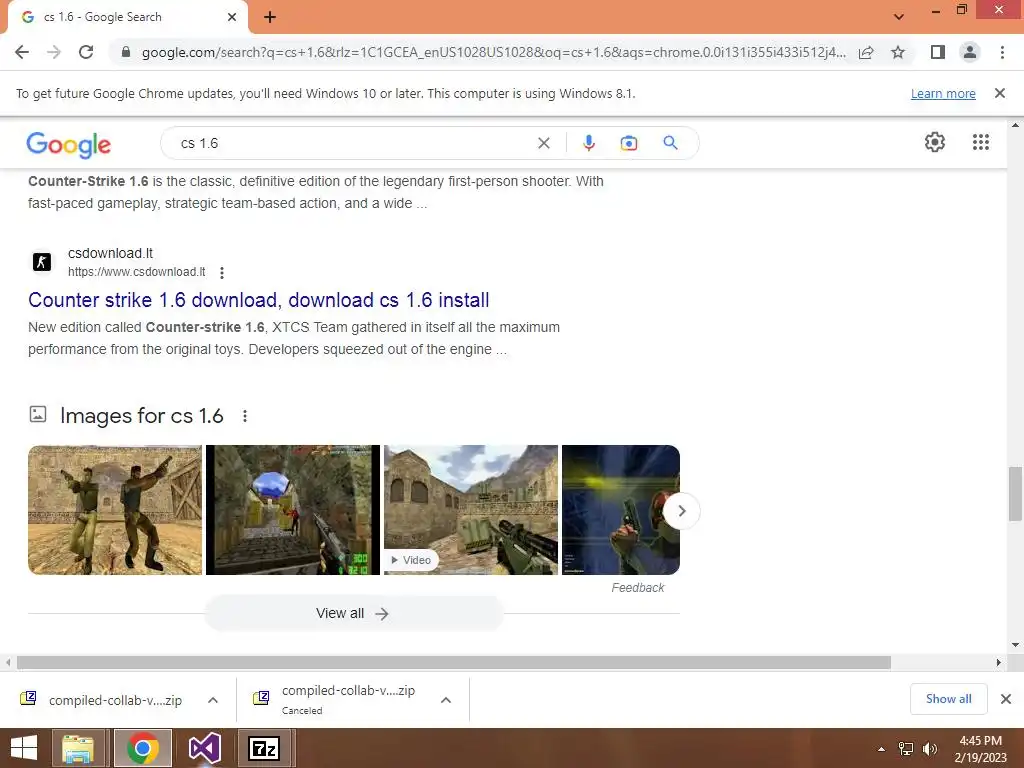Click the horizontal scrollbar thumb
The height and width of the screenshot is (768, 1024).
[453, 662]
